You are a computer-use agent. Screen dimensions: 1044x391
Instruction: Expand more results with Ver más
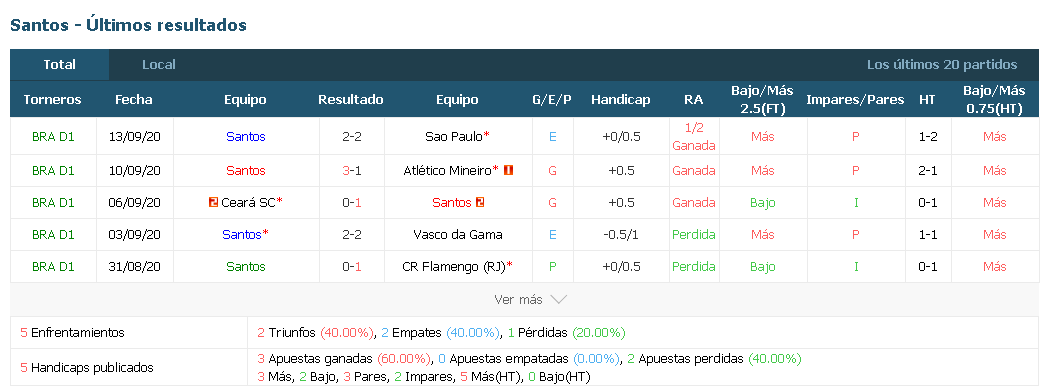[531, 300]
